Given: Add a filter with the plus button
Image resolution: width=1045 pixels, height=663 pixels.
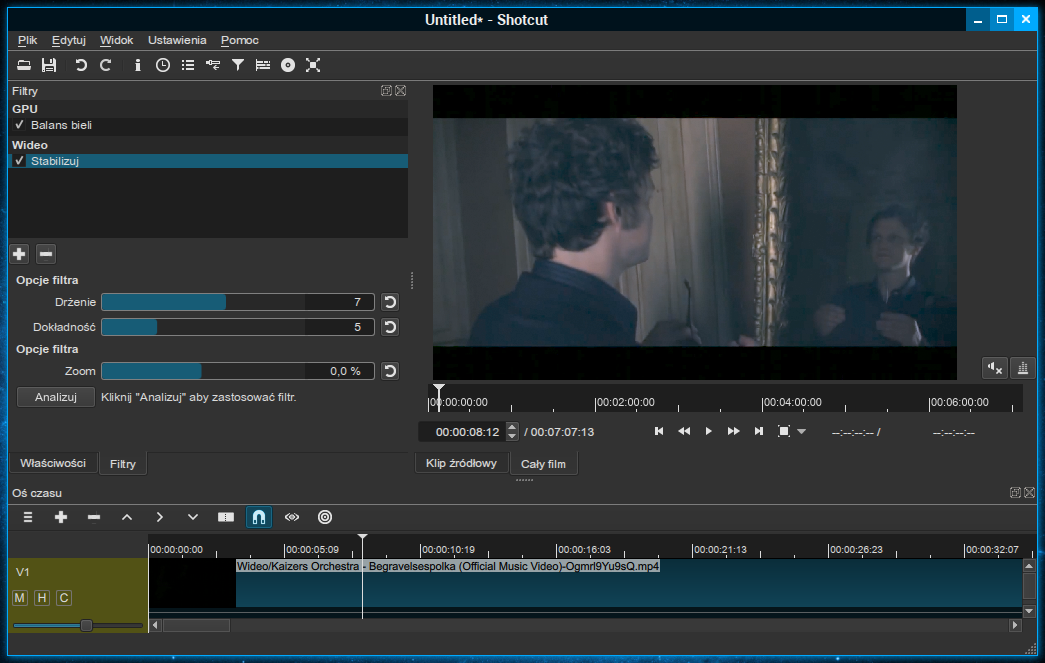Looking at the screenshot, I should 19,254.
